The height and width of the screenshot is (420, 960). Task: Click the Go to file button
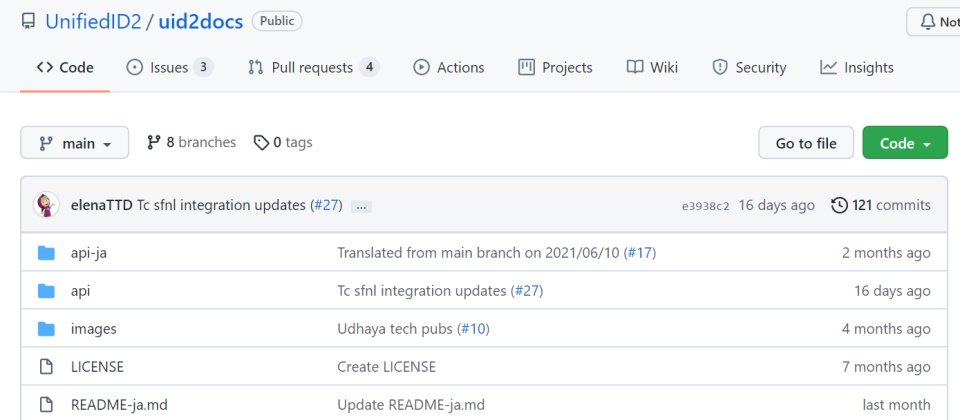806,143
